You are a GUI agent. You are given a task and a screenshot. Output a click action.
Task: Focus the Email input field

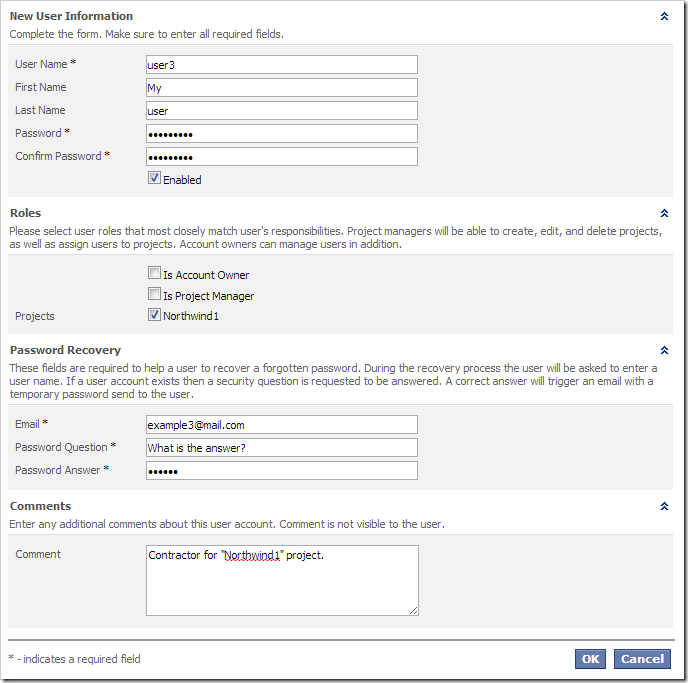[281, 425]
